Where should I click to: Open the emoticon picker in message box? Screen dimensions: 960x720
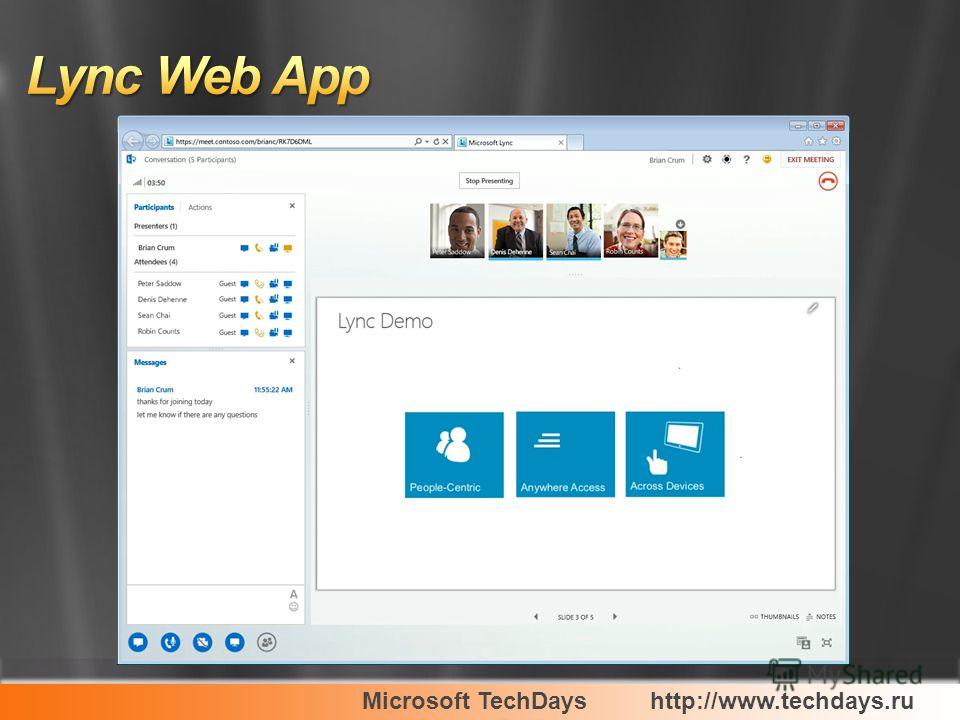pyautogui.click(x=293, y=607)
